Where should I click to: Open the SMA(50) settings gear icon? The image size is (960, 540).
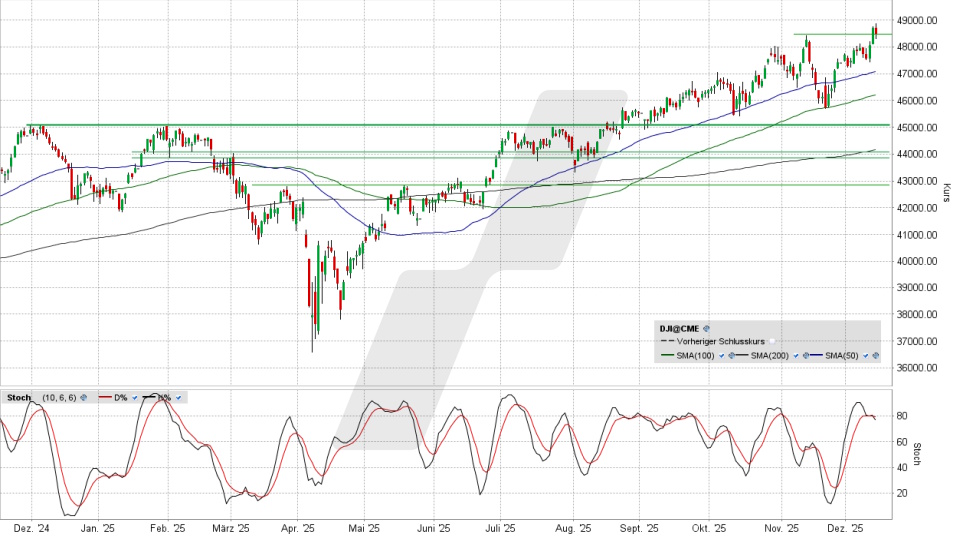[876, 356]
